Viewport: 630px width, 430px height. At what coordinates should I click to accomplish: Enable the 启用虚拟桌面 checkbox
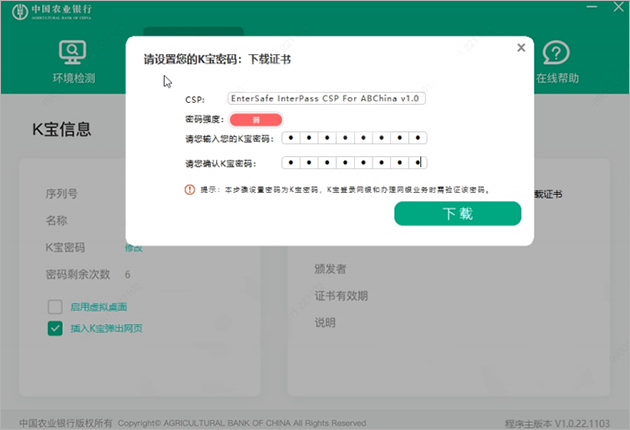[x=55, y=306]
